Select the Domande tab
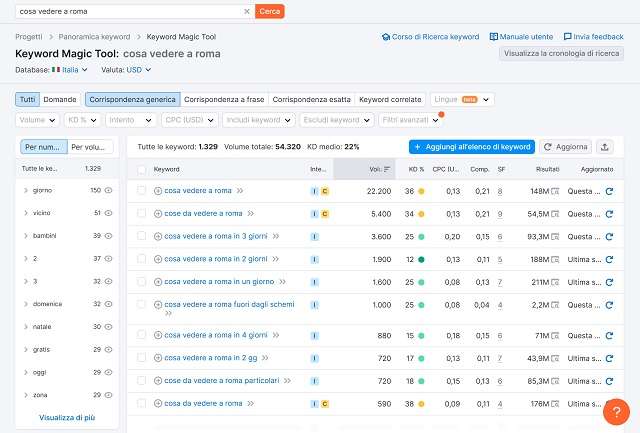The image size is (640, 433). (61, 100)
